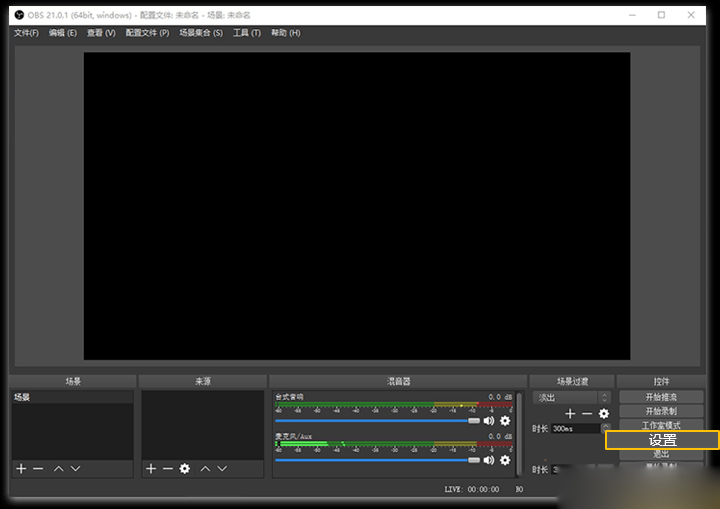Select the 场景 item in scenes list

click(73, 397)
